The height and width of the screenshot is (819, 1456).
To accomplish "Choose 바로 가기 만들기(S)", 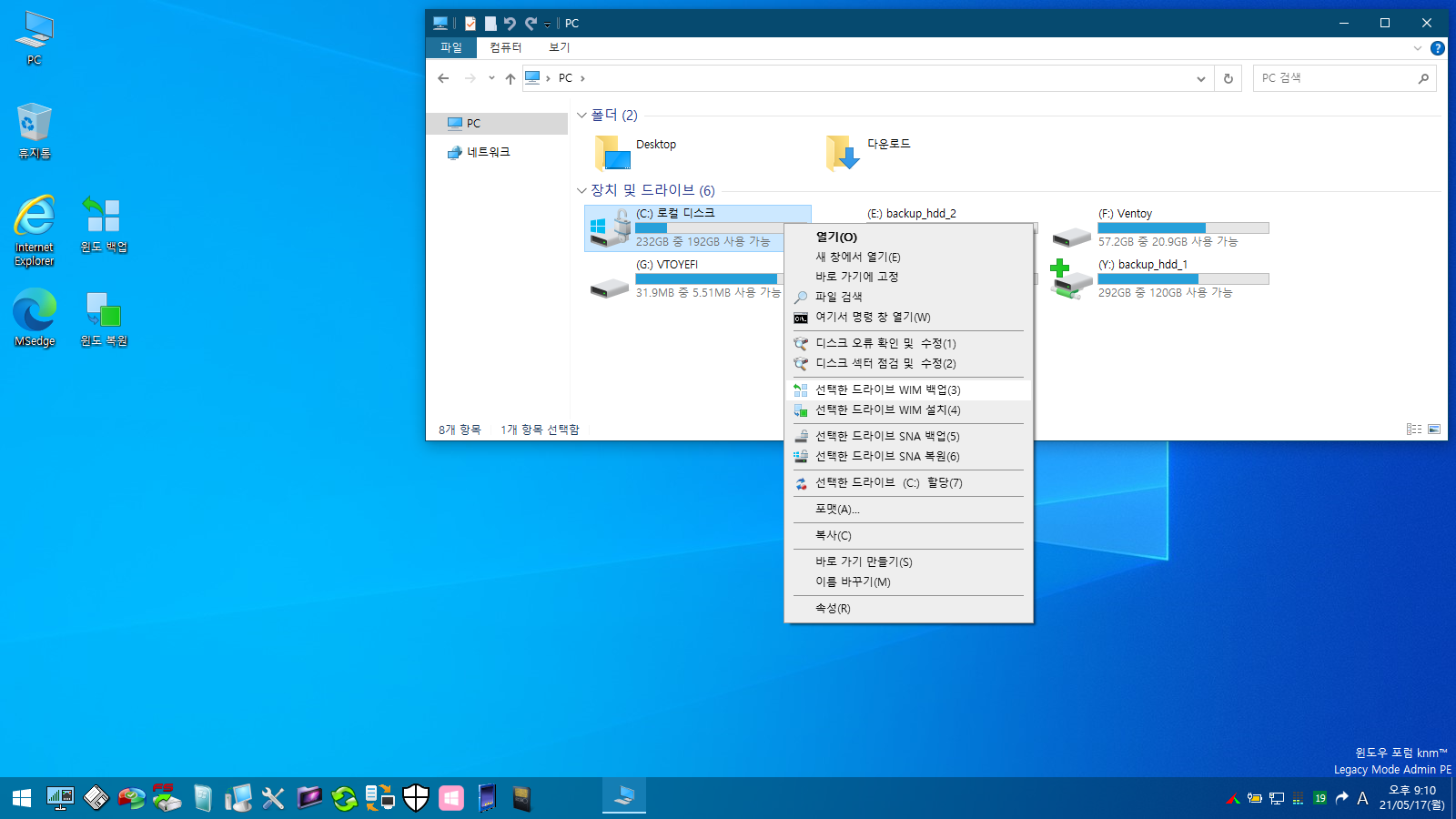I will (908, 562).
